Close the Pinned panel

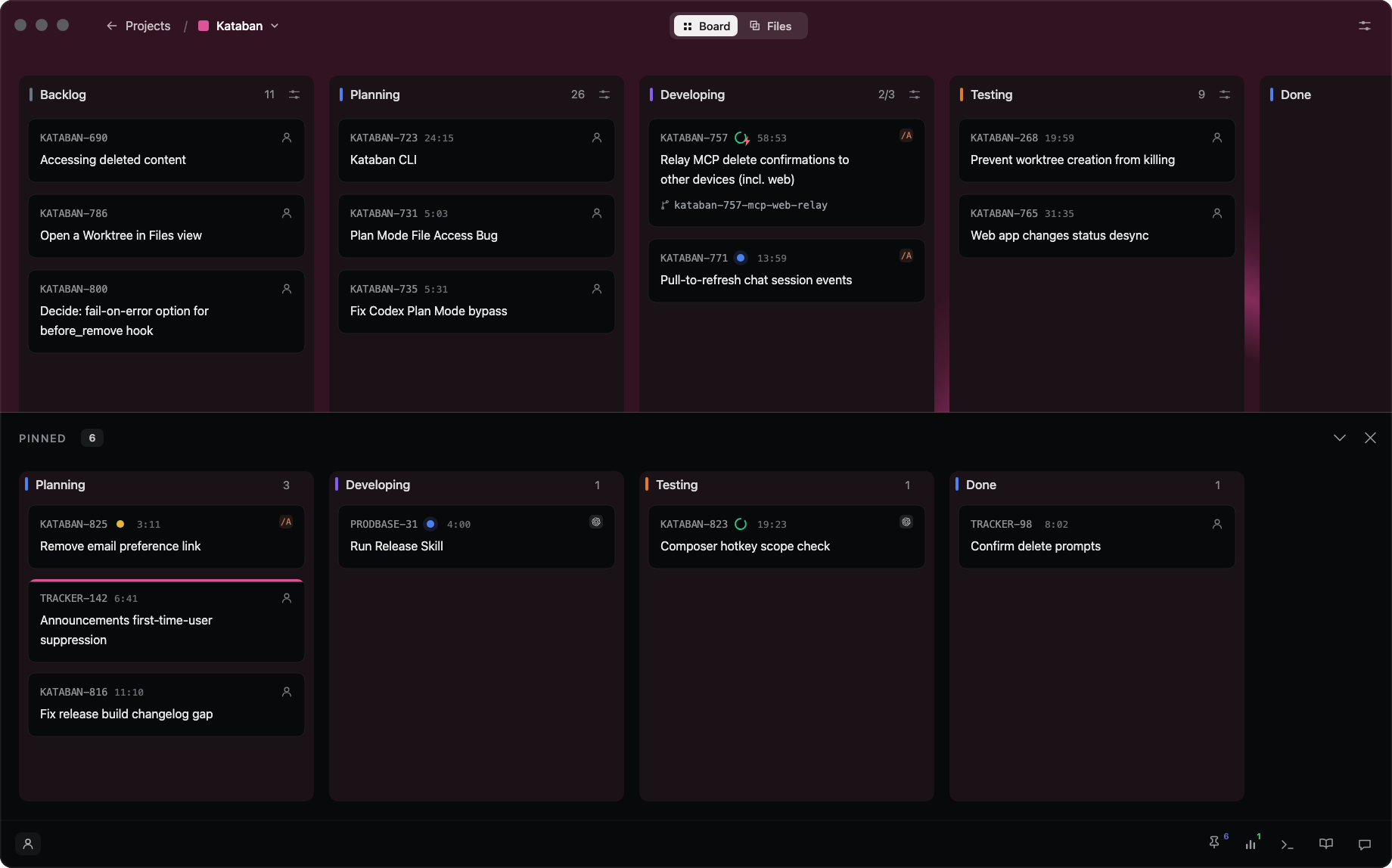[1370, 438]
